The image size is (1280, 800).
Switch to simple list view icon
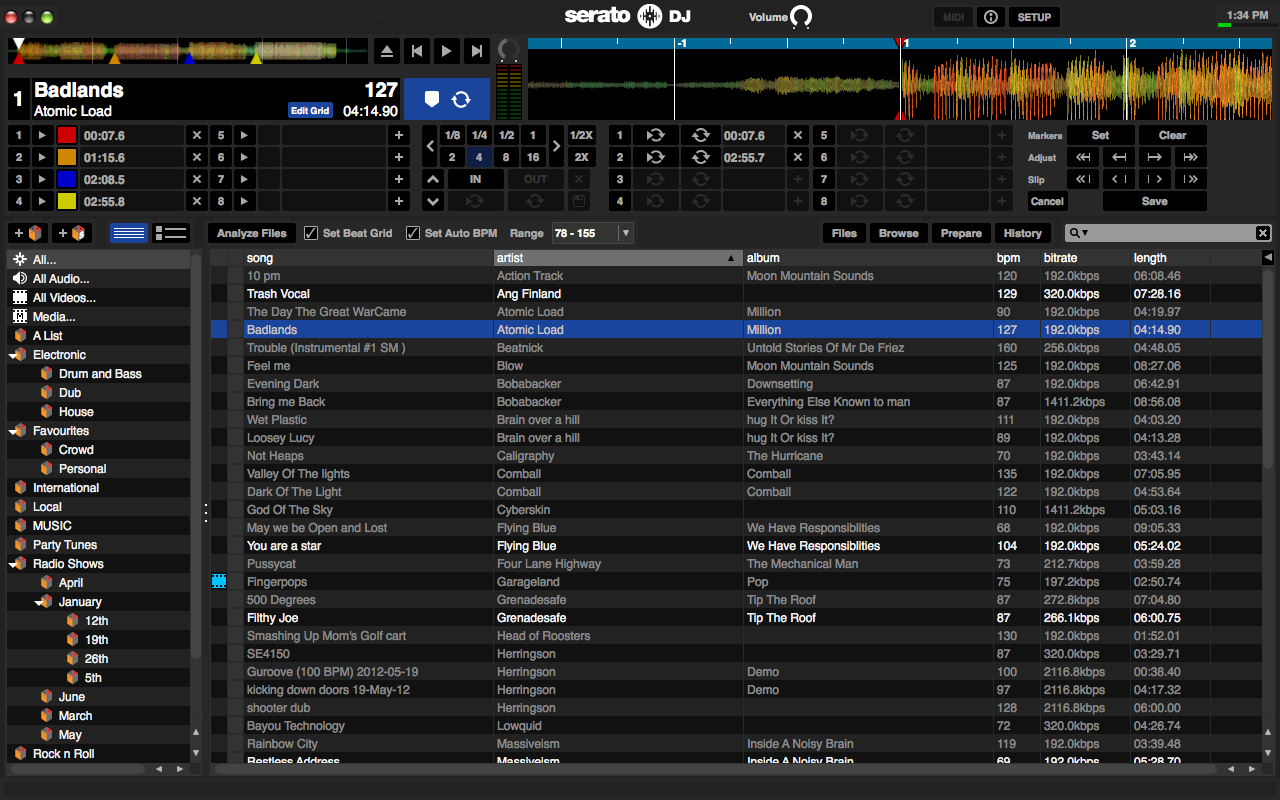pyautogui.click(x=128, y=233)
